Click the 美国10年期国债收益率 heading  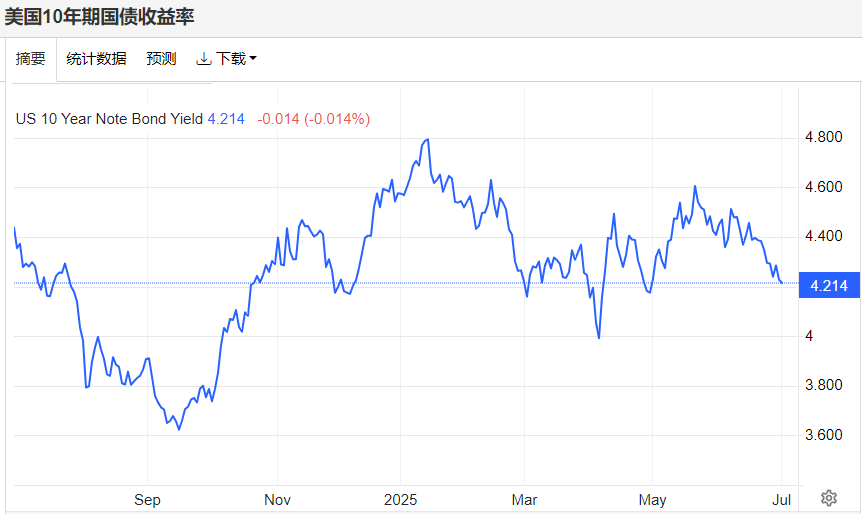(100, 16)
